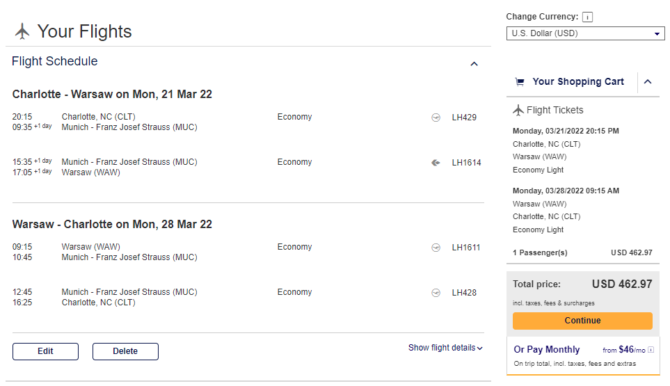Click the Edit button
The width and height of the screenshot is (670, 386).
click(x=45, y=351)
